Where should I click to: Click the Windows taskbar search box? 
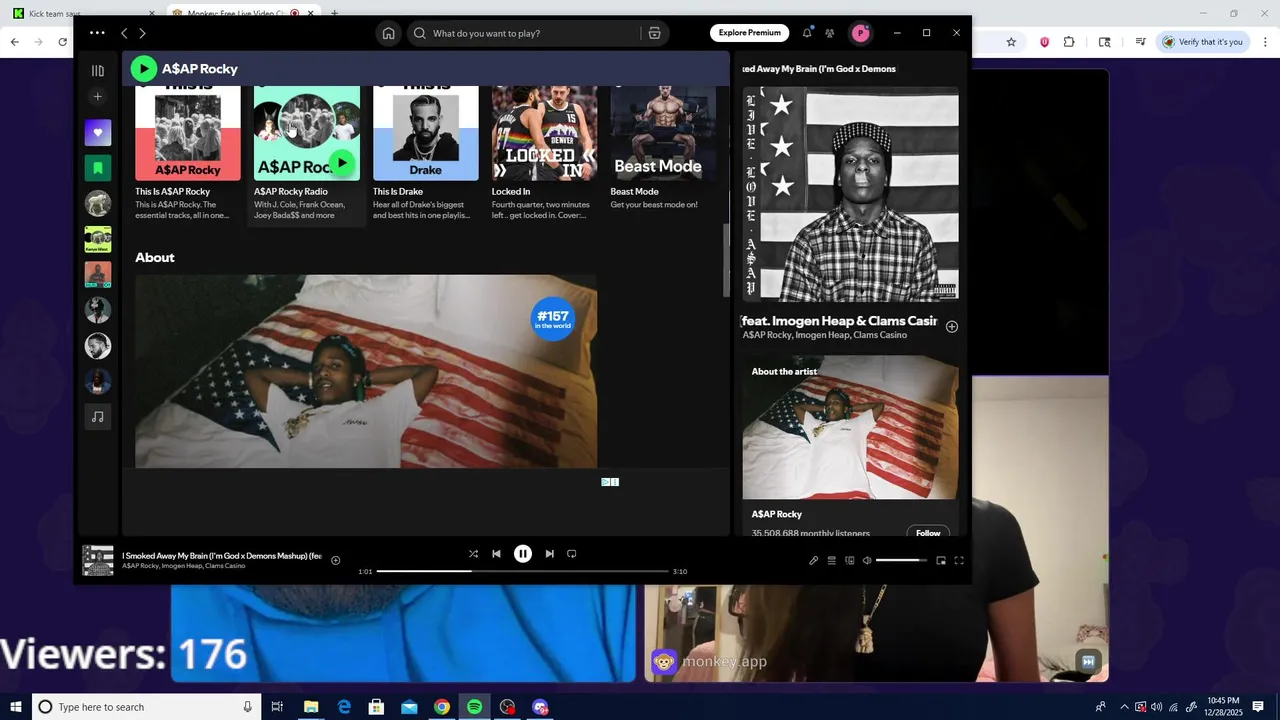[x=146, y=707]
